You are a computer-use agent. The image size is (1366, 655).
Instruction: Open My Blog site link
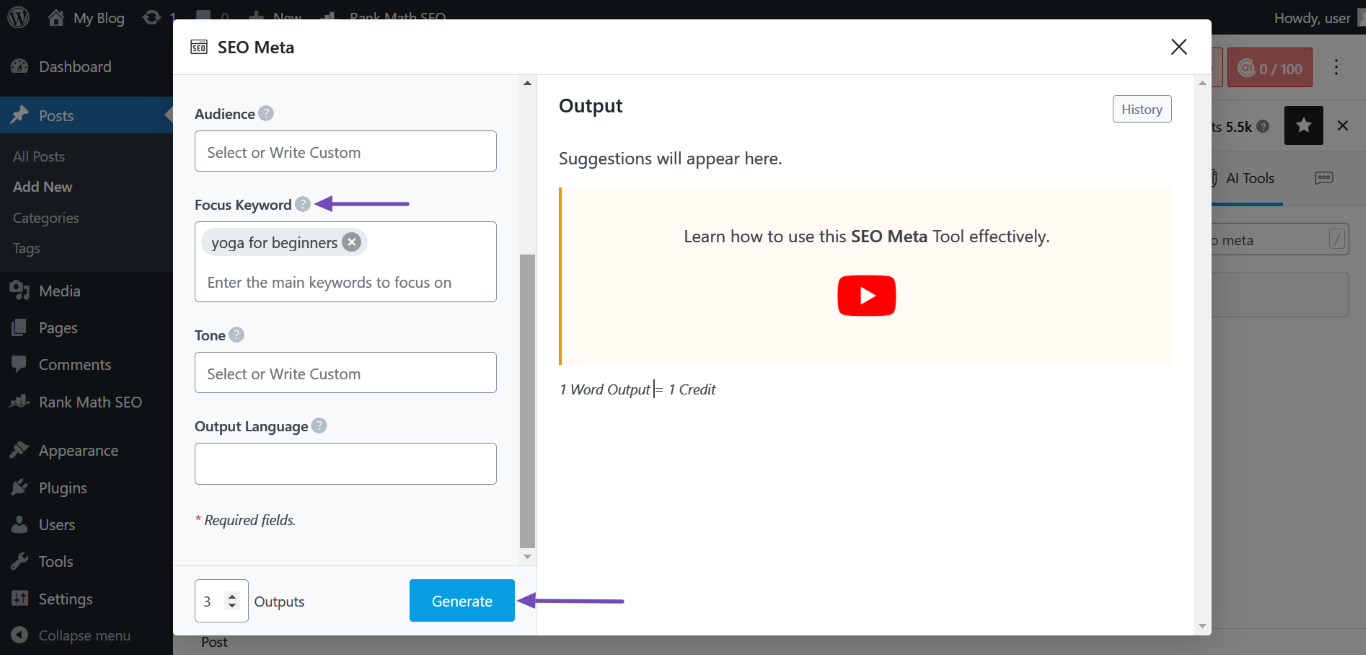[x=86, y=18]
